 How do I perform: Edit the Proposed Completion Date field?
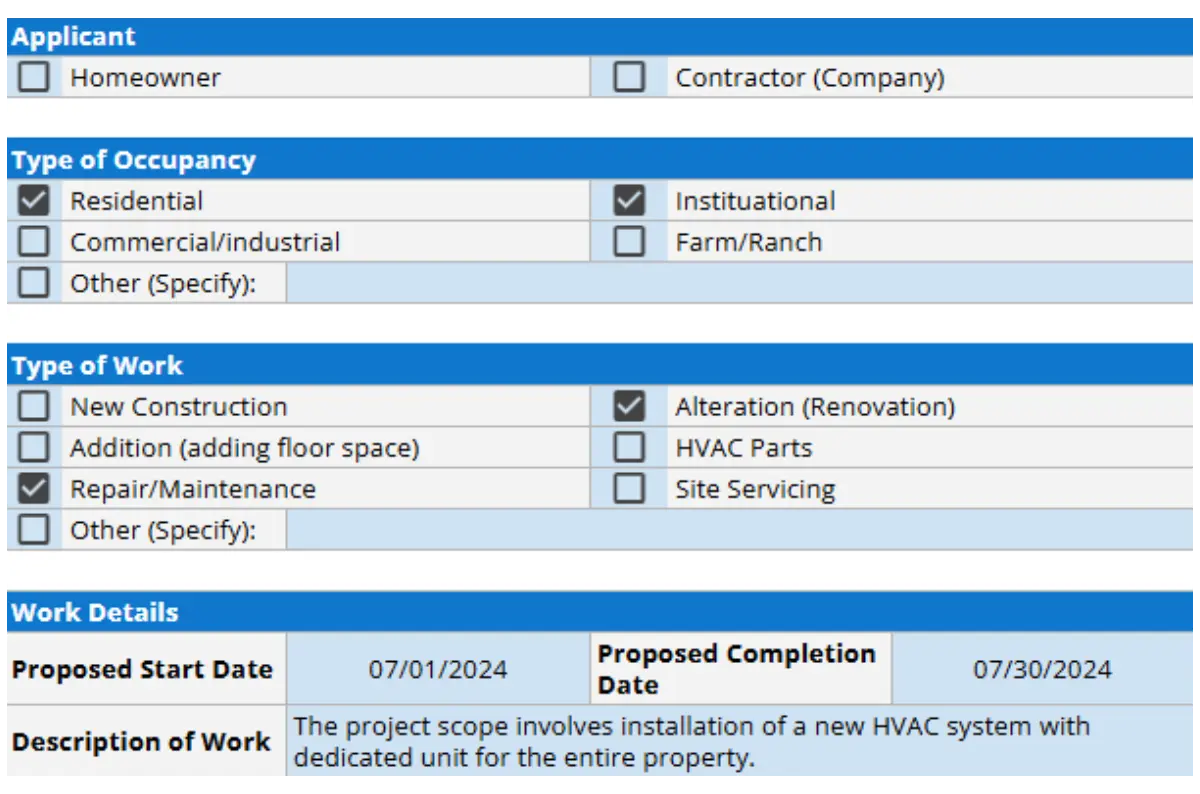(x=1042, y=669)
